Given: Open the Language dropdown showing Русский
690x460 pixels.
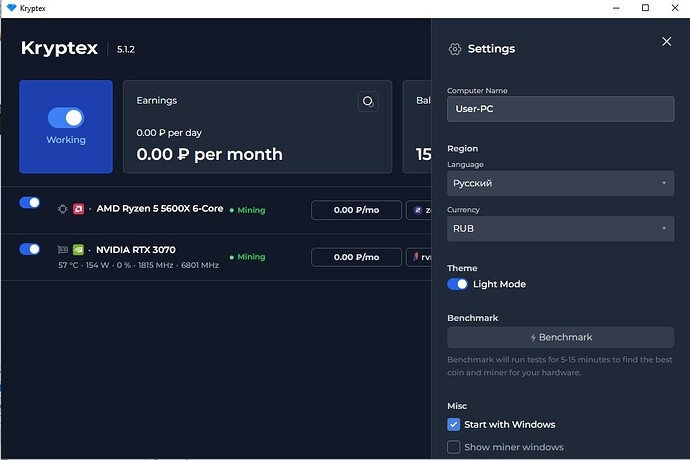Looking at the screenshot, I should [x=560, y=183].
